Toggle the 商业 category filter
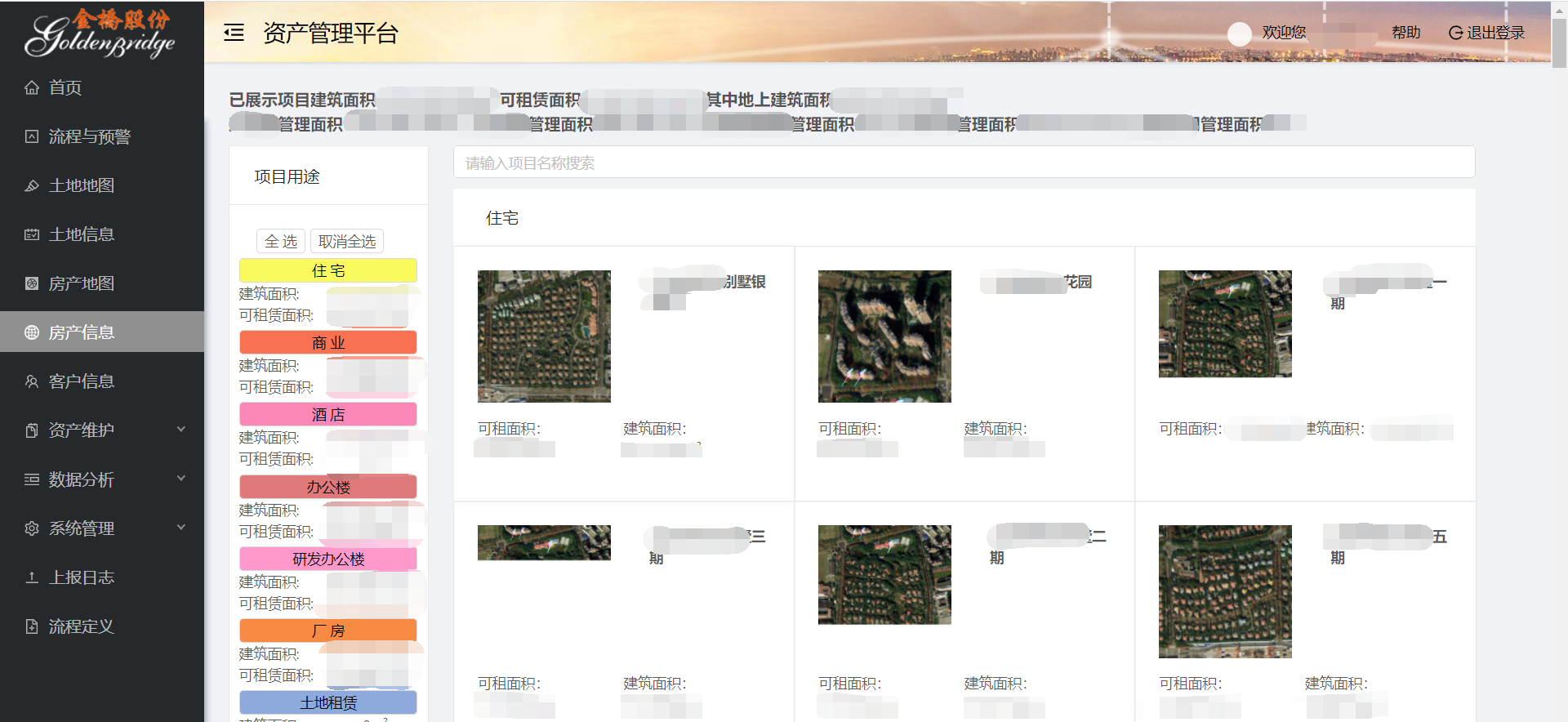The width and height of the screenshot is (1568, 722). (328, 342)
